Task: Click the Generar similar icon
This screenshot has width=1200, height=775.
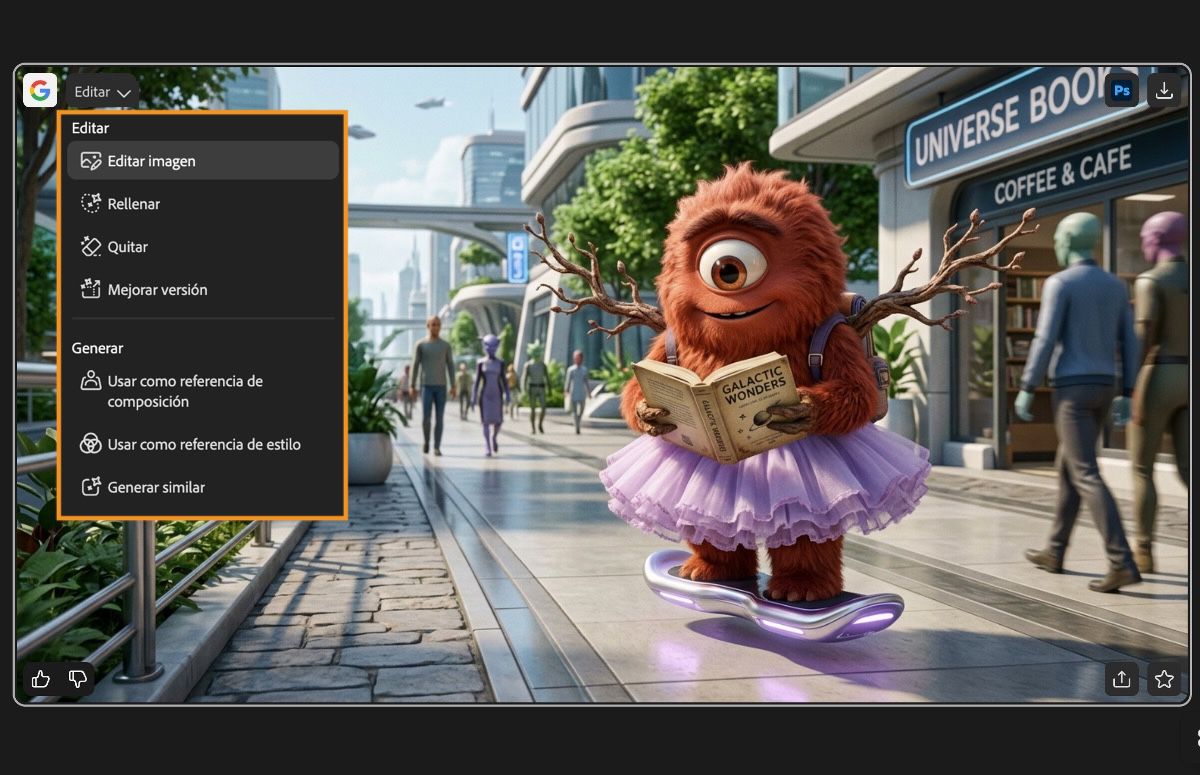Action: pyautogui.click(x=91, y=488)
